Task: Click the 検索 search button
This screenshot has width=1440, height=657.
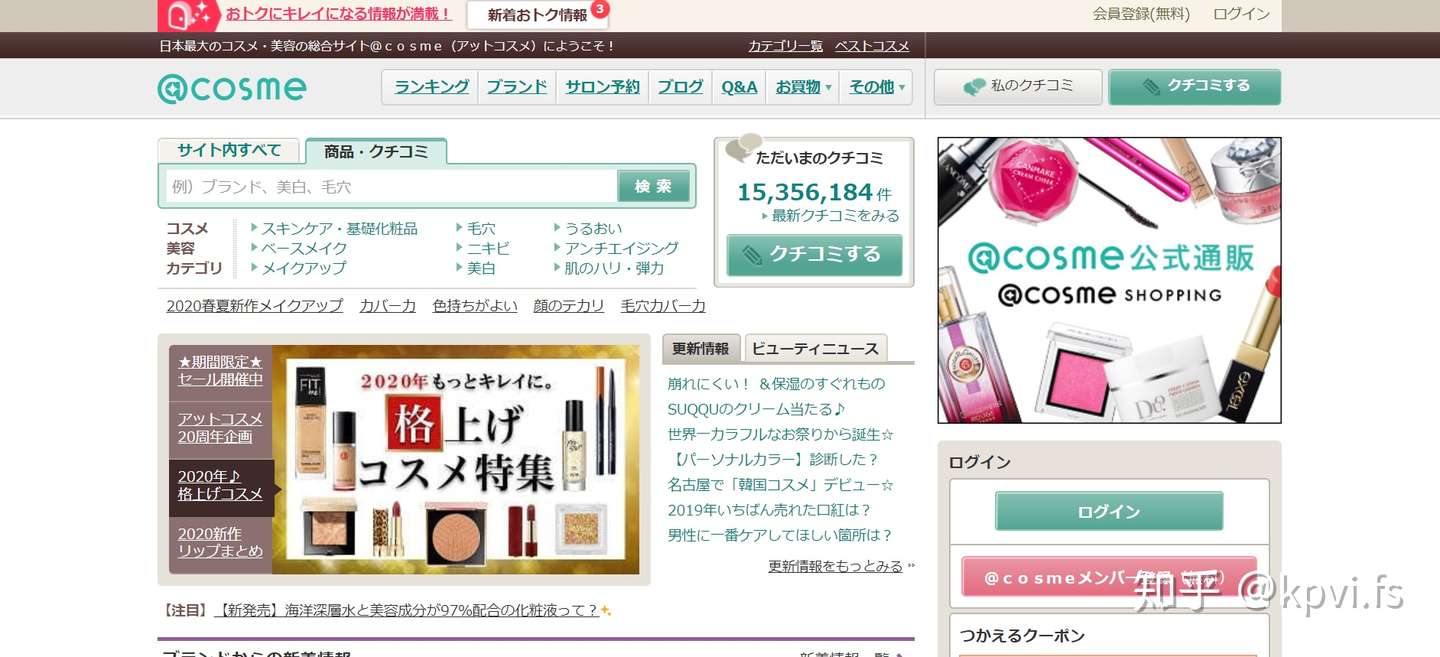Action: click(x=654, y=186)
